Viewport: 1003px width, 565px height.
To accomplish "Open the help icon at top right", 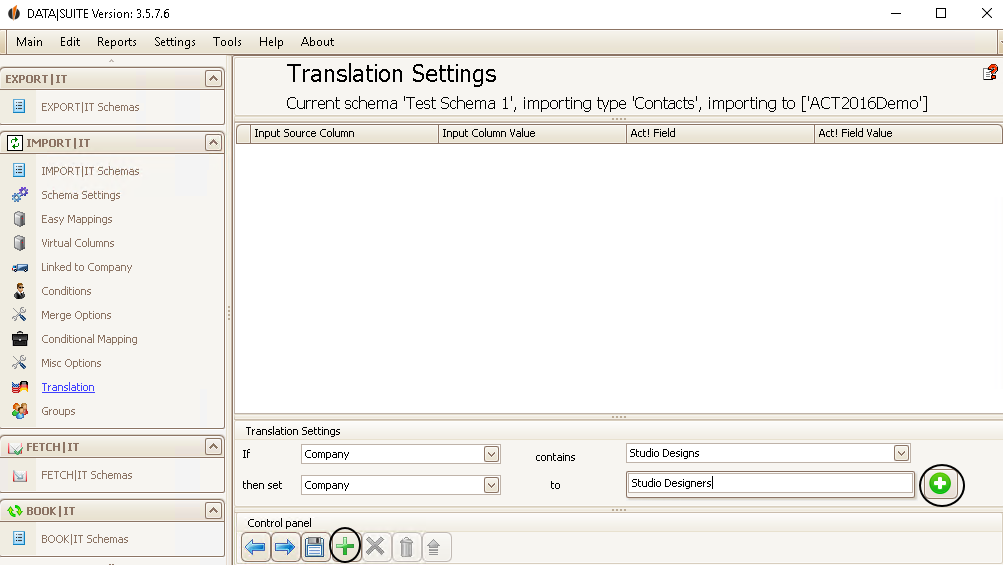I will tap(990, 72).
